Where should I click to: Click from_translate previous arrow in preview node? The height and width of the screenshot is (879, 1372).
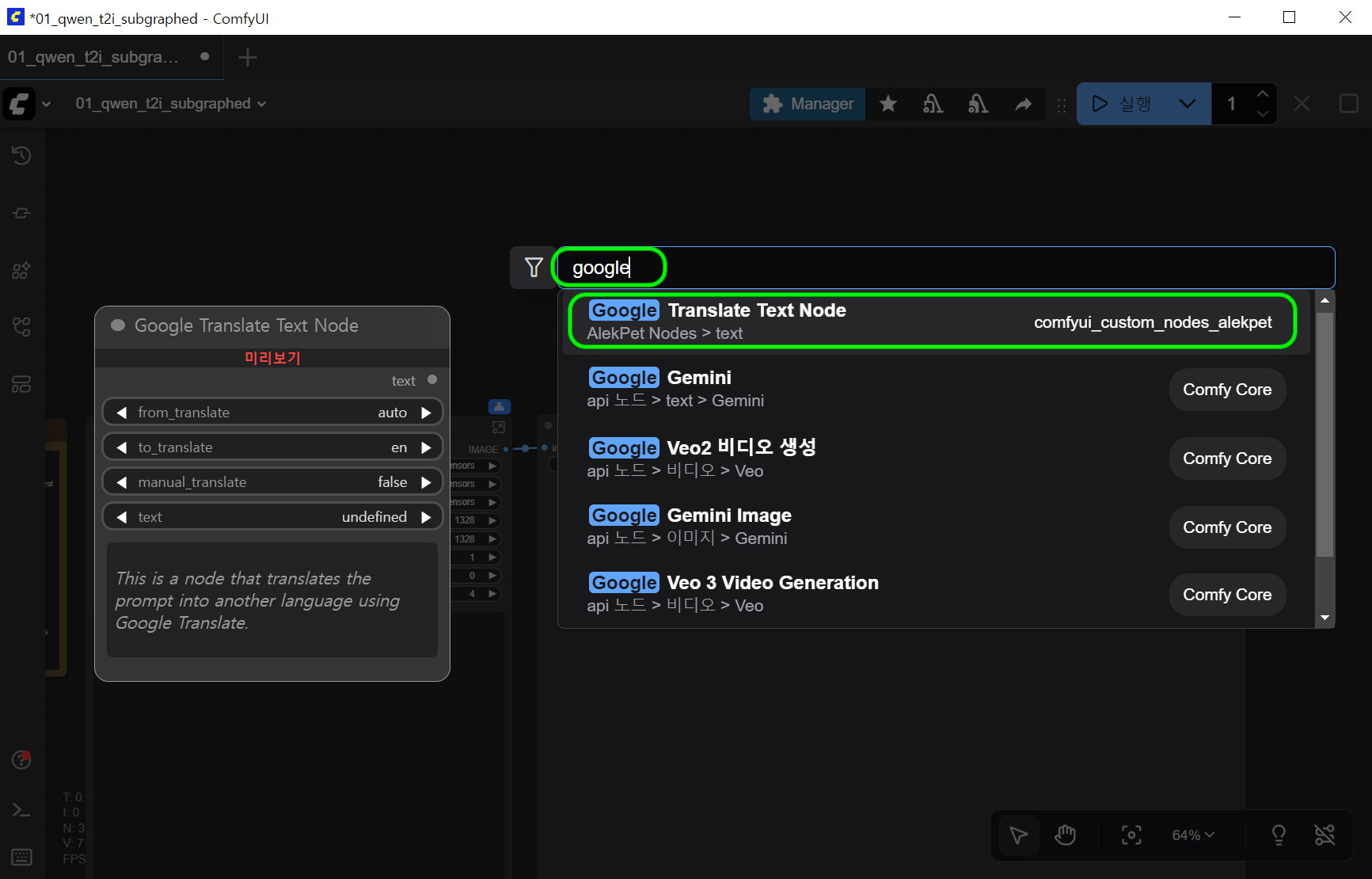122,413
